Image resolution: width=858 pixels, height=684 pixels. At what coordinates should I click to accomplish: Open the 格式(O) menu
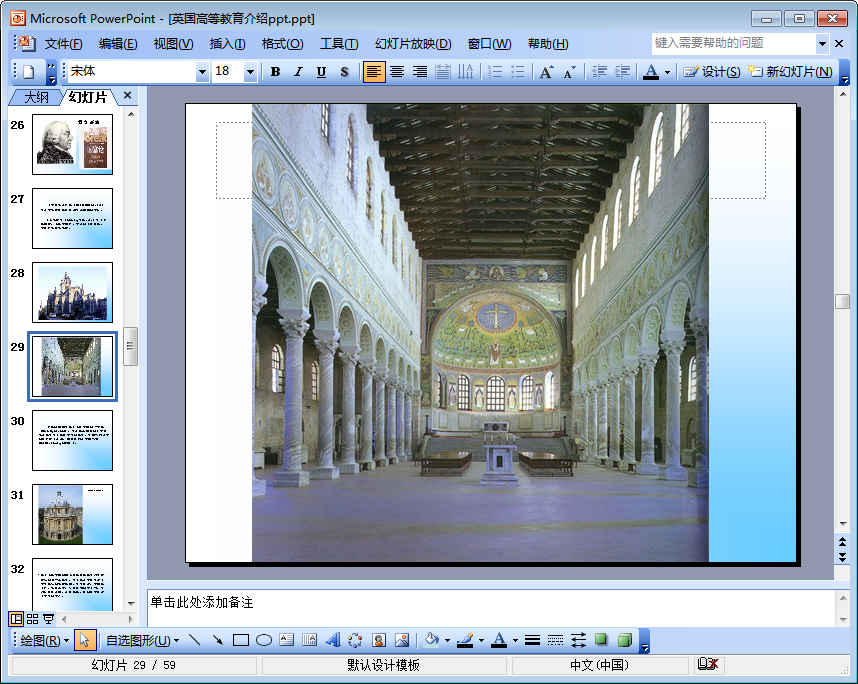(x=282, y=44)
